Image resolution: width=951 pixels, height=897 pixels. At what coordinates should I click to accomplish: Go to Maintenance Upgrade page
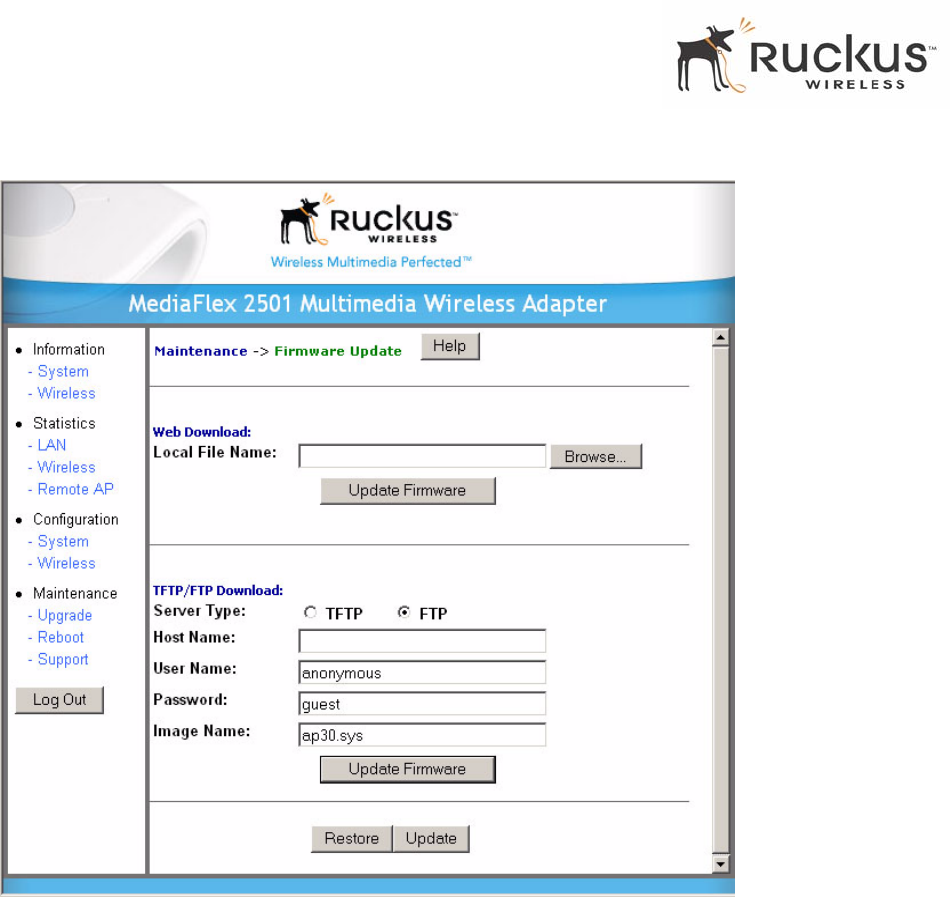65,615
